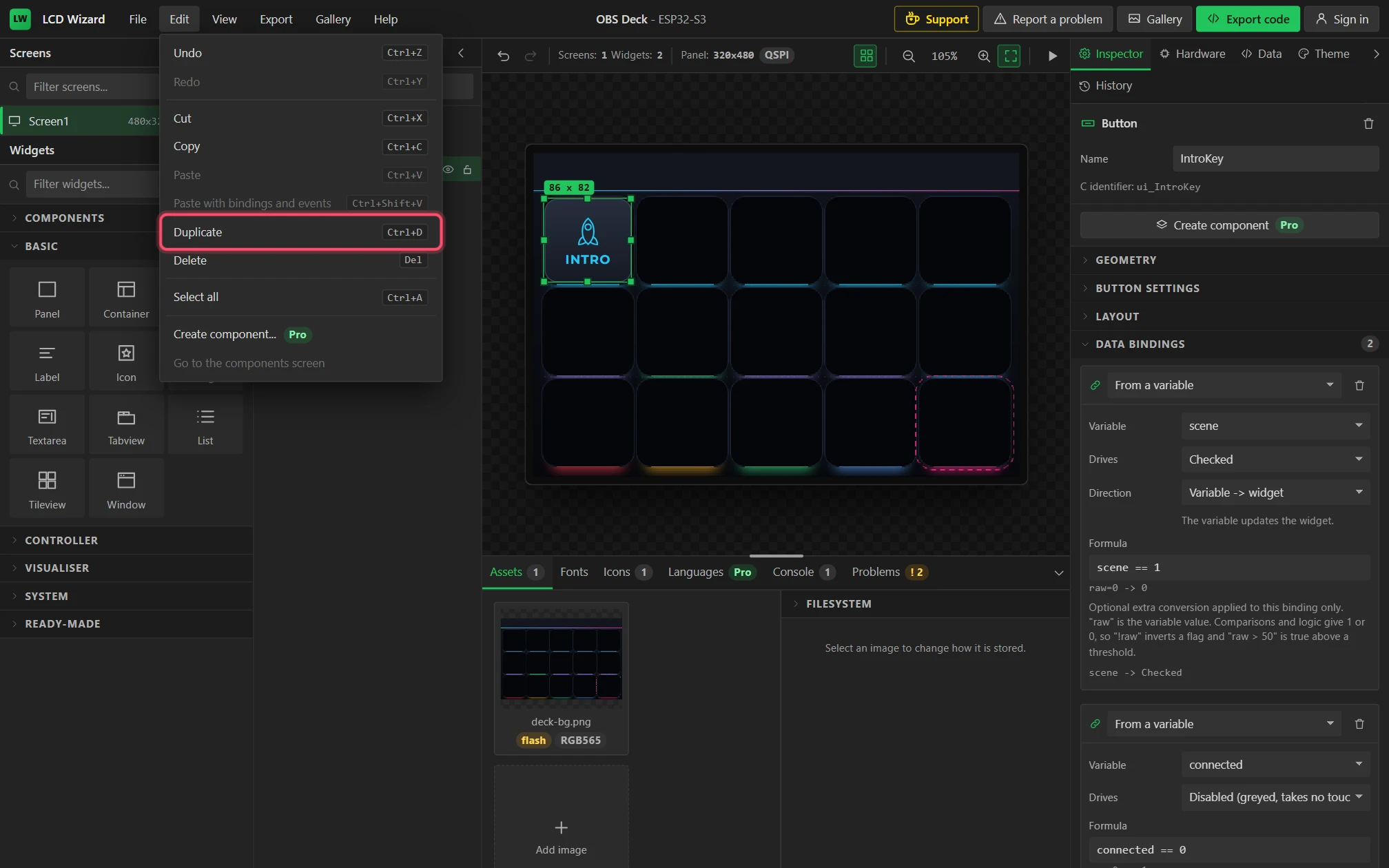The image size is (1389, 868).
Task: Expand the BUTTON SETTINGS section
Action: (1229, 288)
